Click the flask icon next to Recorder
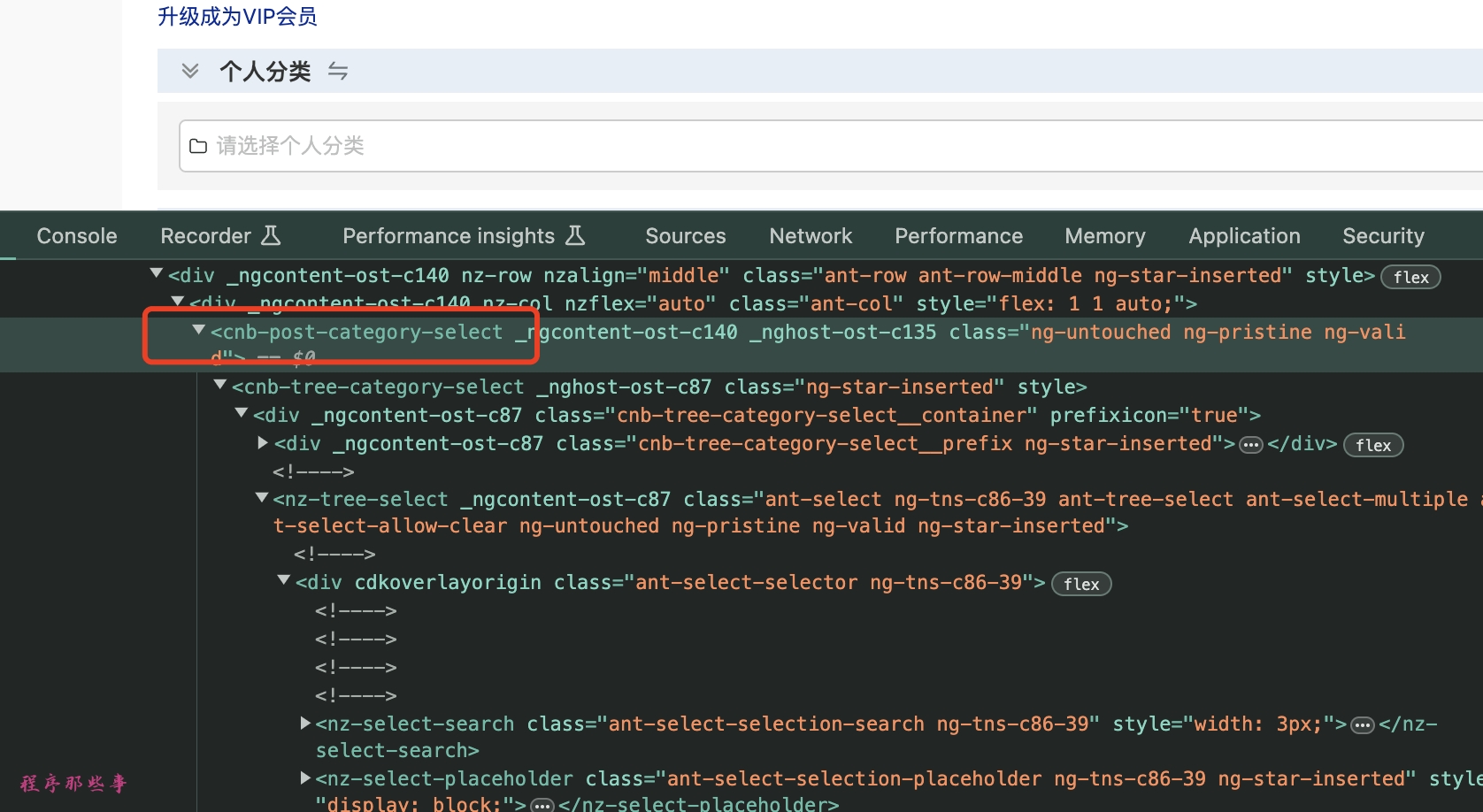The image size is (1483, 812). pos(272,235)
